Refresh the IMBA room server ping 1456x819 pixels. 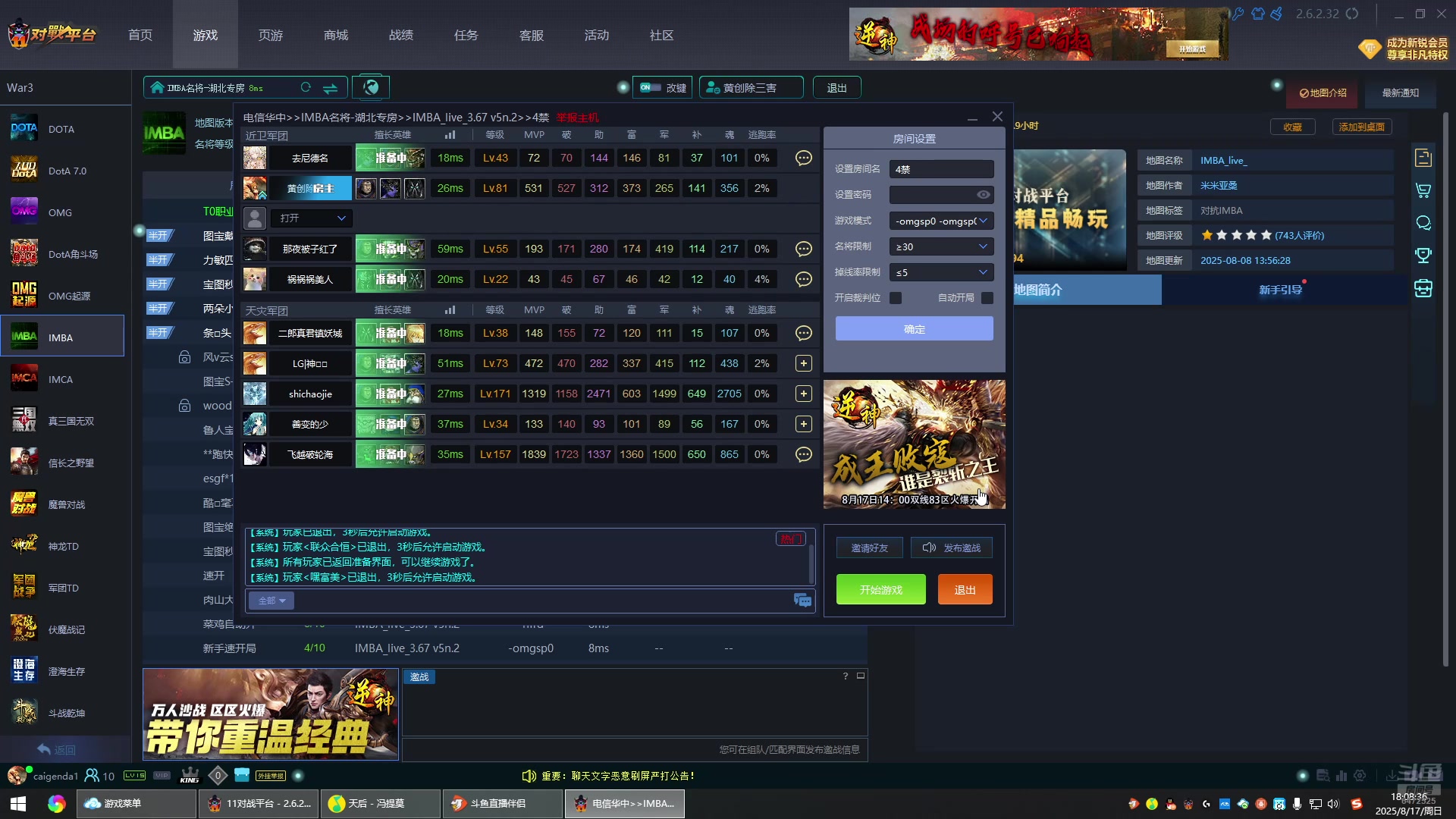coord(306,87)
